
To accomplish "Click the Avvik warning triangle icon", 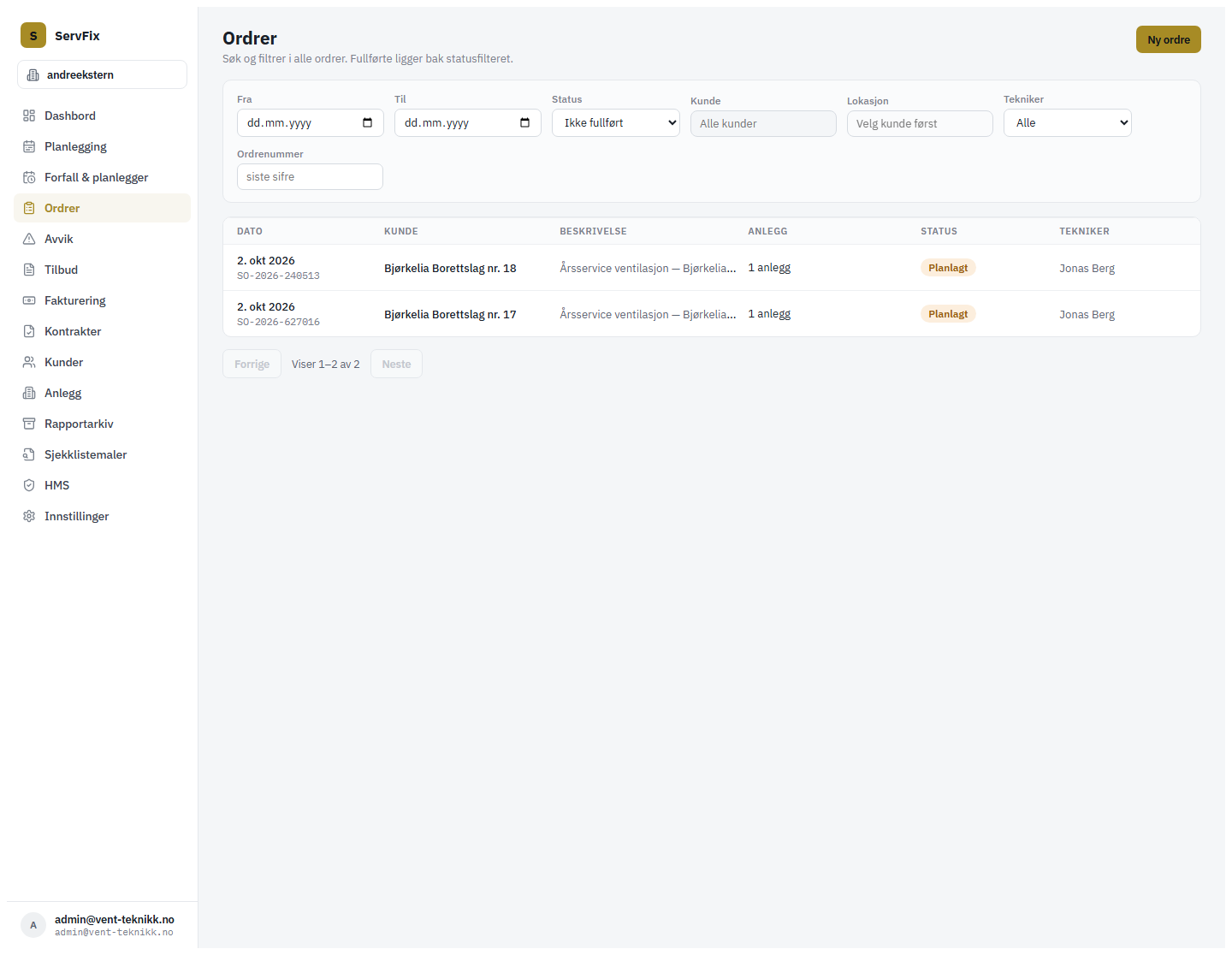I will 29,239.
